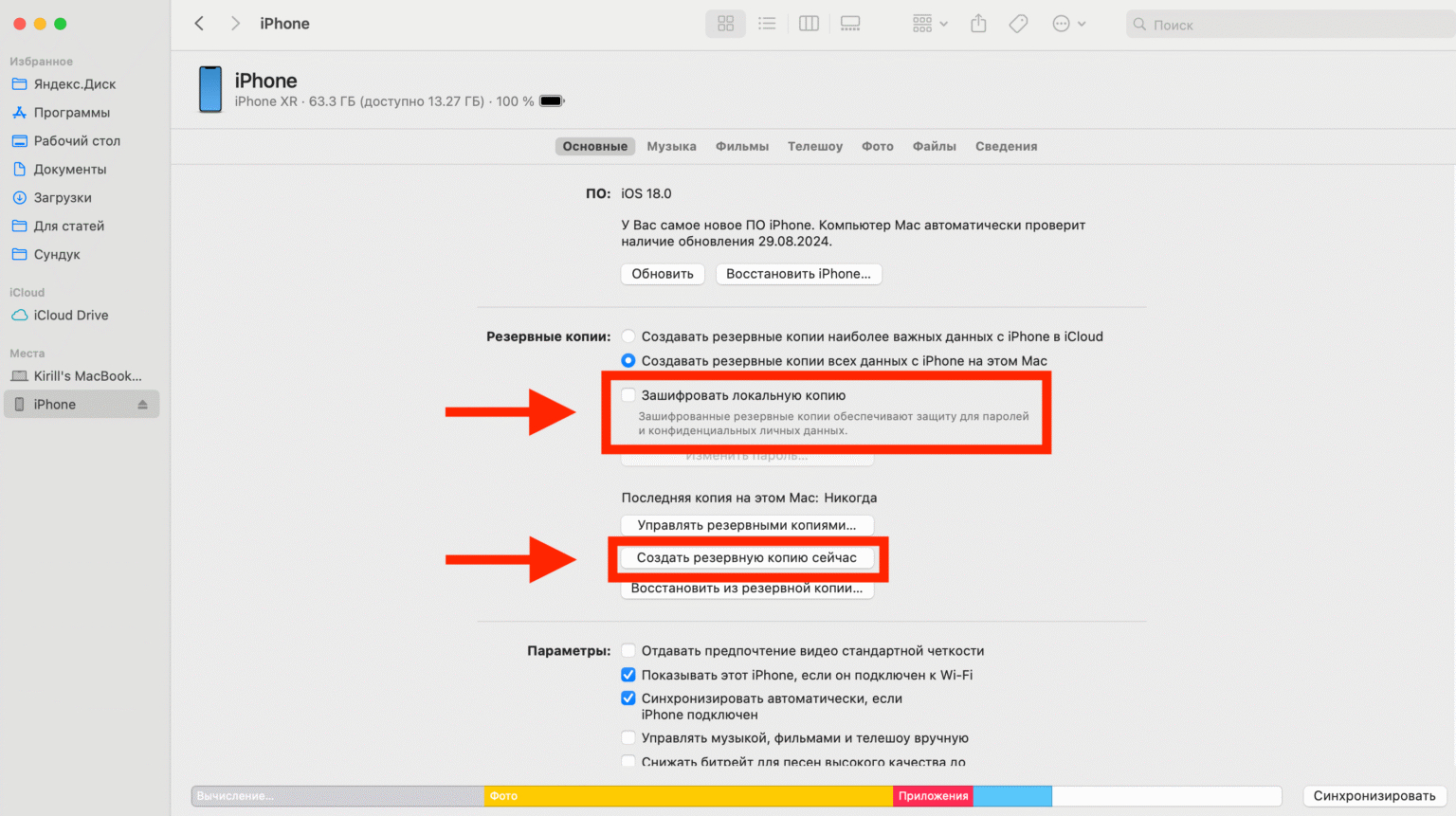Click the iPhone XR storage info line
1456x816 pixels.
click(384, 101)
